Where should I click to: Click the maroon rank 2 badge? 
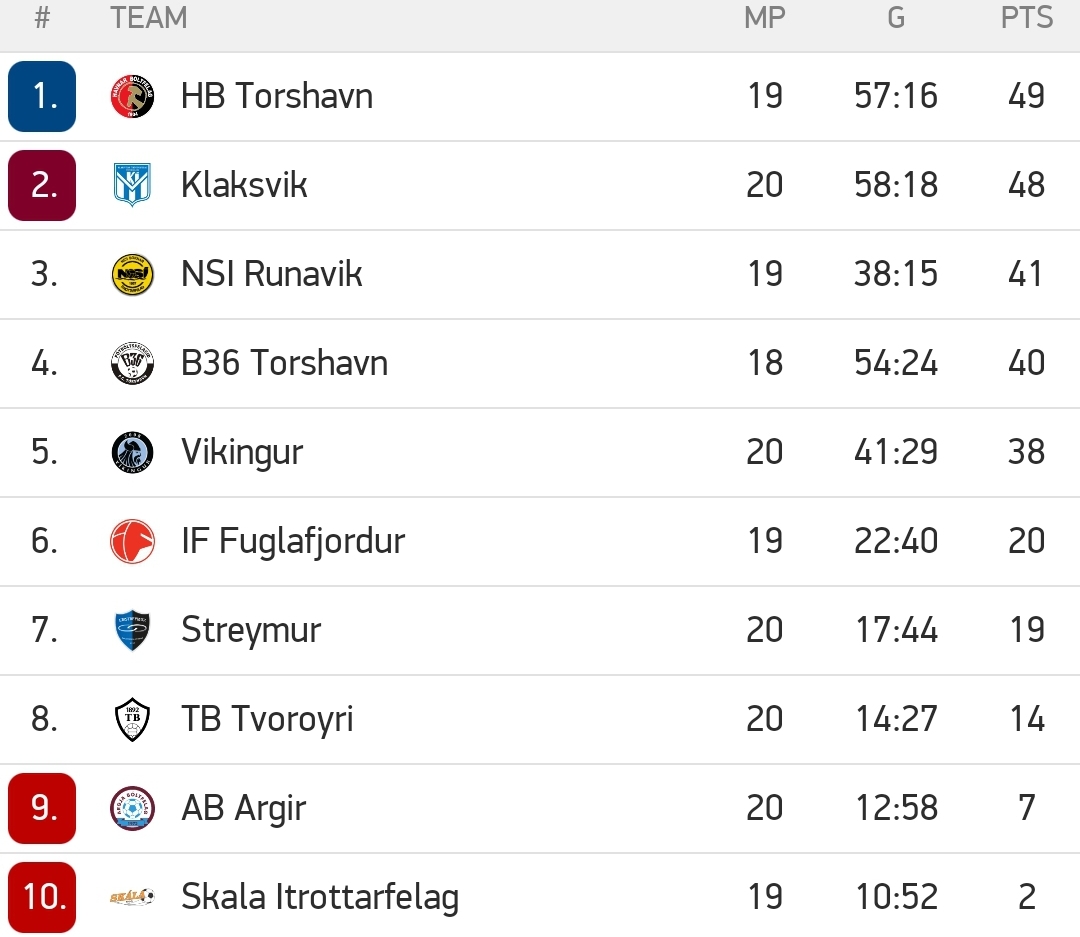pyautogui.click(x=41, y=185)
